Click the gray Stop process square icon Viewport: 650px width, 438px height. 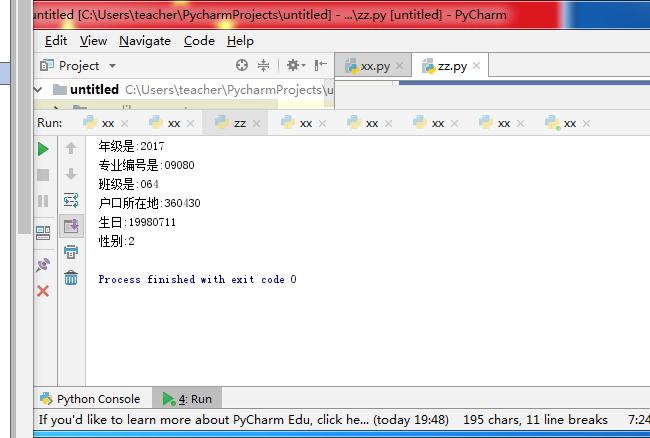coord(43,175)
